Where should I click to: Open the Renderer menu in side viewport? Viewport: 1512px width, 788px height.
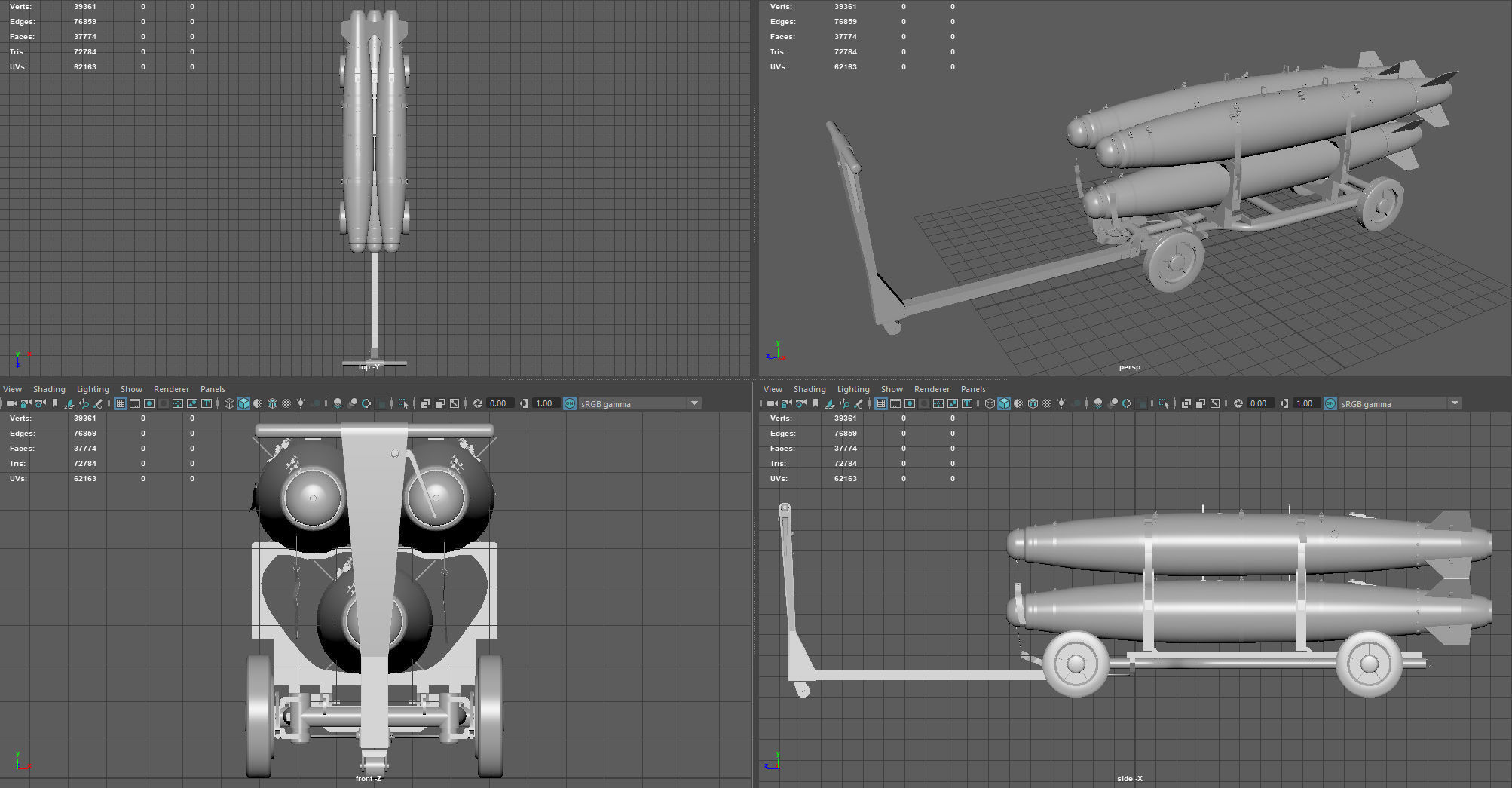(x=932, y=389)
